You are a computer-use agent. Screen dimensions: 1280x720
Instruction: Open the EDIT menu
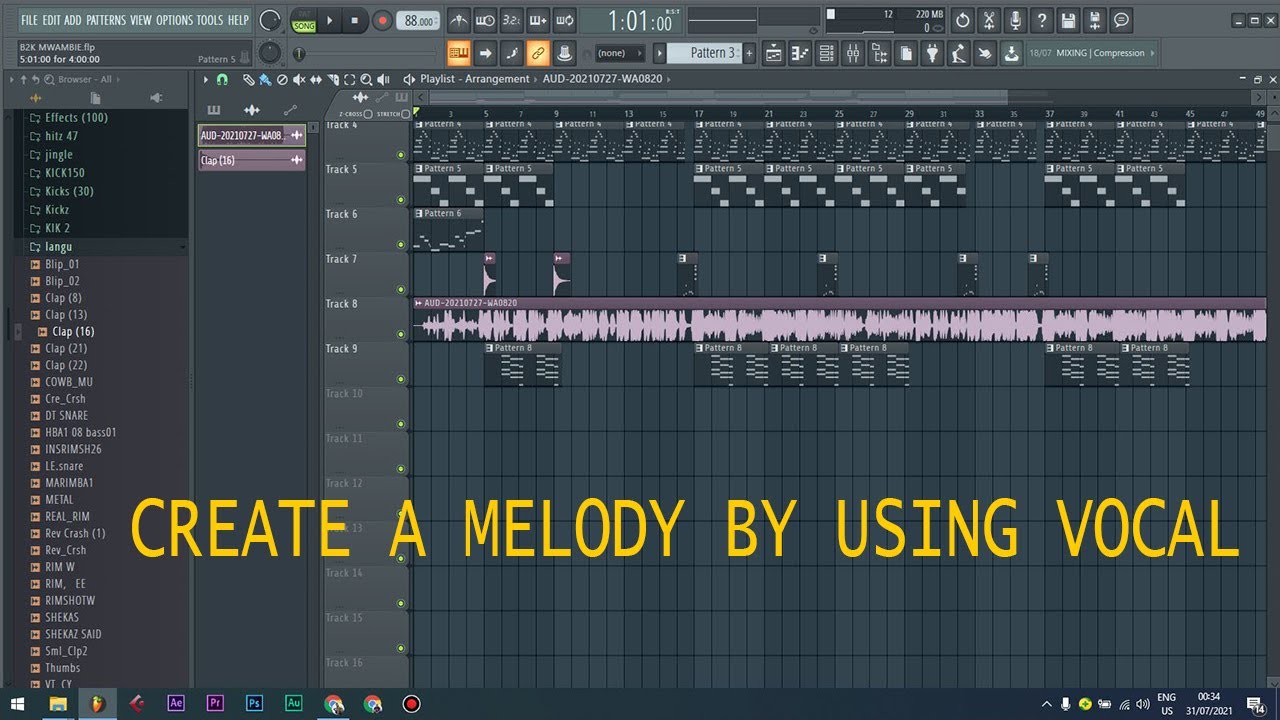(51, 20)
